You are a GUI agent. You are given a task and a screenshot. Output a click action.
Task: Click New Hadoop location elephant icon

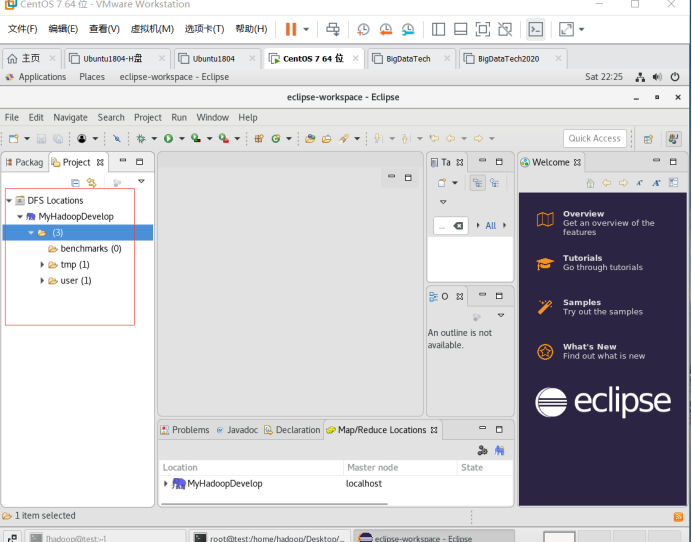pos(499,450)
